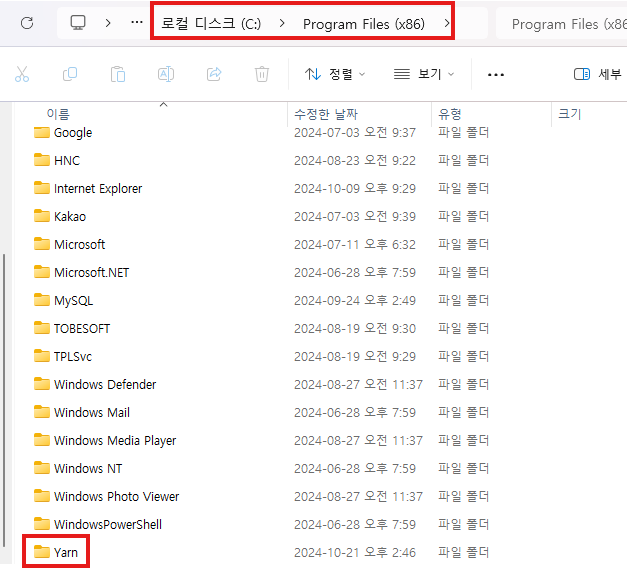This screenshot has width=627, height=568.
Task: Click the Share icon in toolbar
Action: (214, 74)
